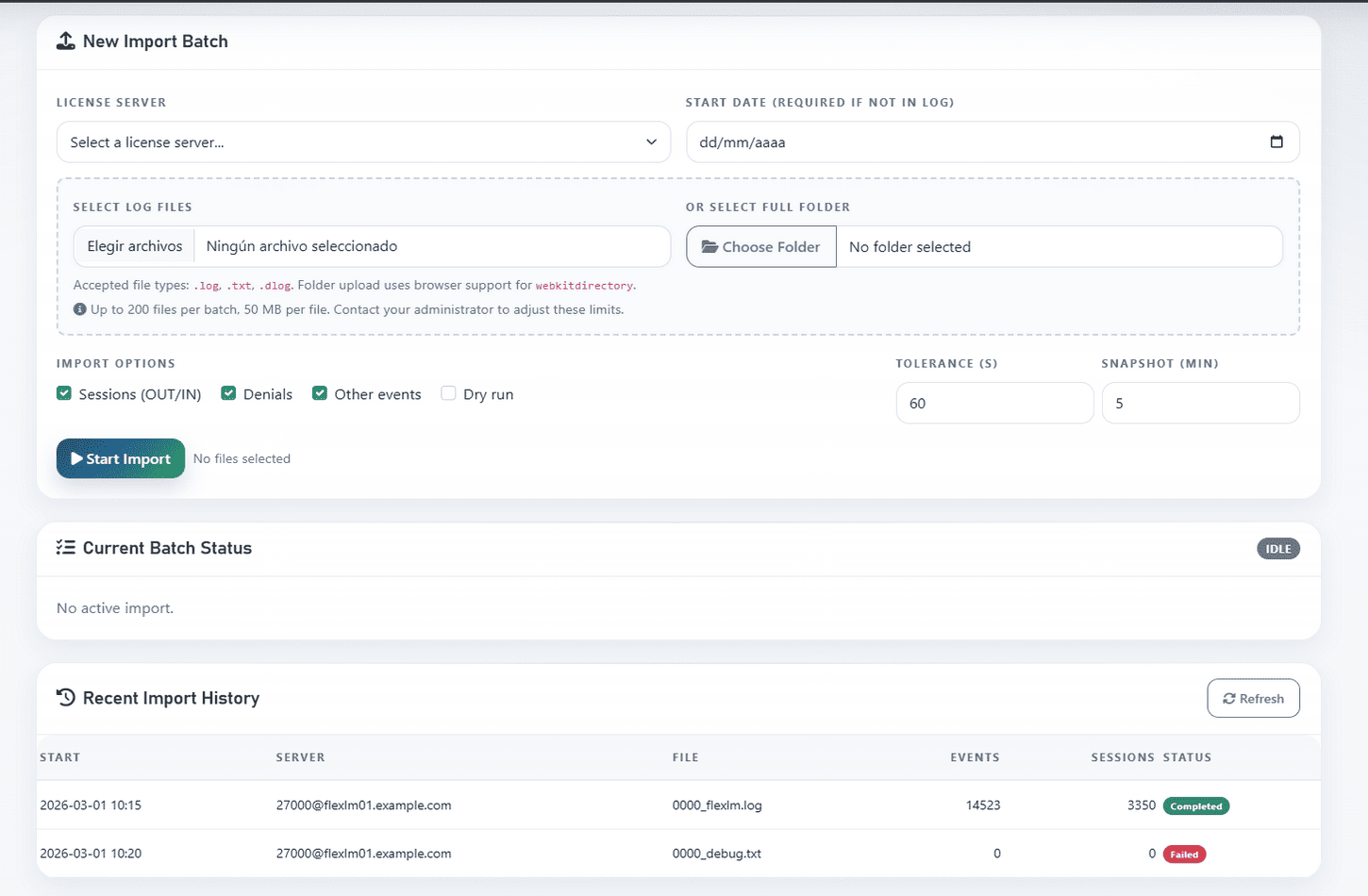The height and width of the screenshot is (896, 1368).
Task: Click the server name in the Completed row
Action: pos(363,805)
